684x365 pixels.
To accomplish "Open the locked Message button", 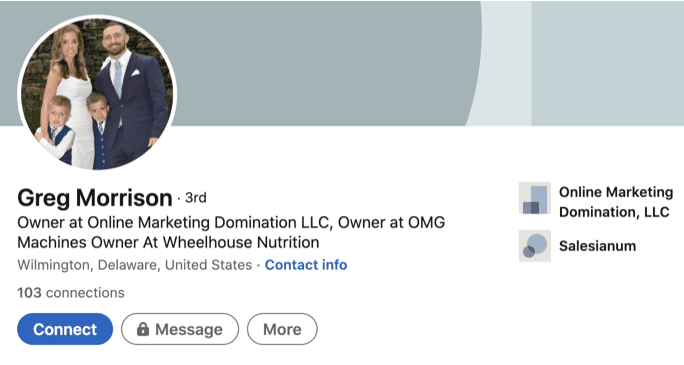I will pyautogui.click(x=180, y=329).
